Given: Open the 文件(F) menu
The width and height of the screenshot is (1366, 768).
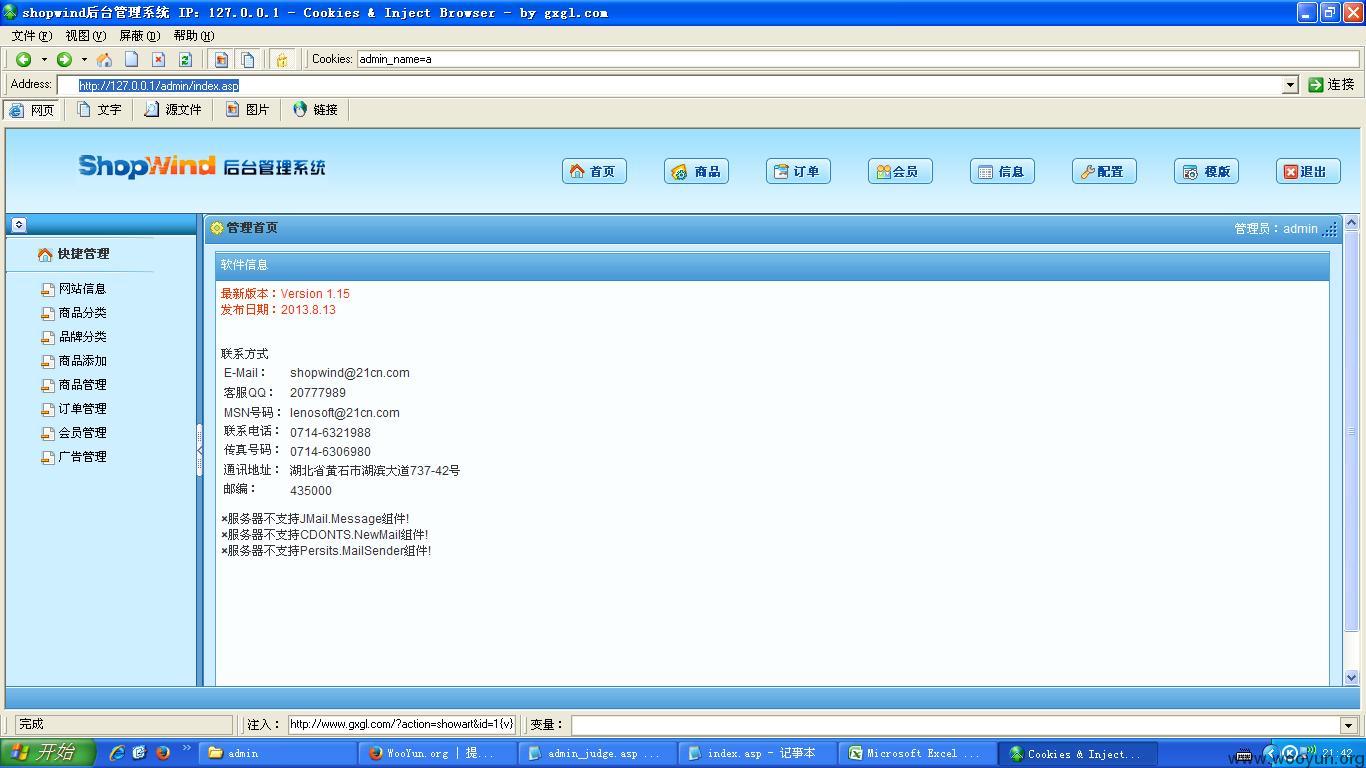Looking at the screenshot, I should (x=31, y=36).
